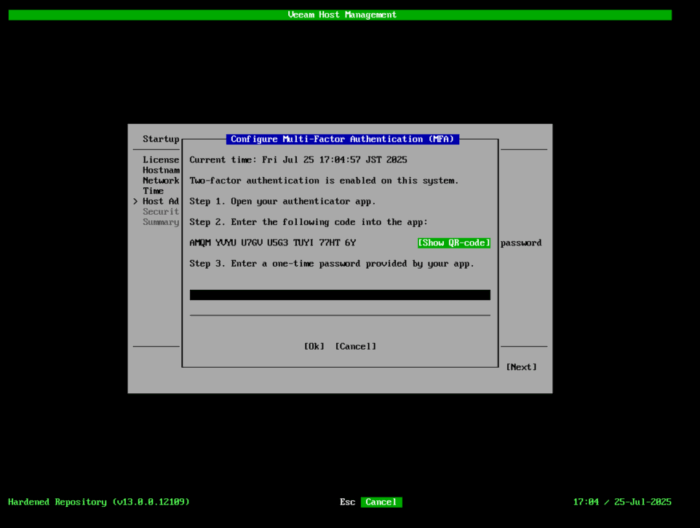The width and height of the screenshot is (700, 528).
Task: Select the greyed Security step in sidebar
Action: [161, 212]
